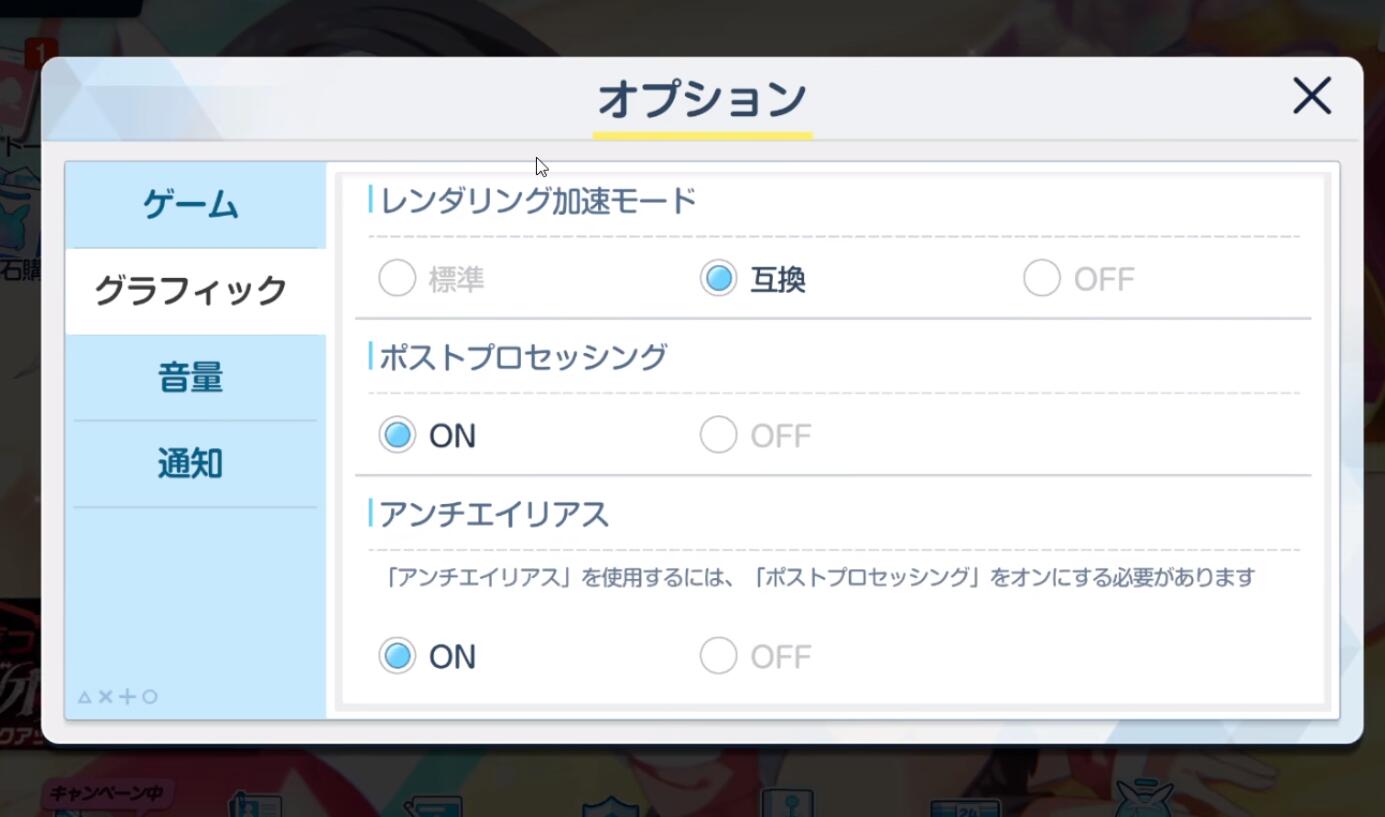The height and width of the screenshot is (817, 1385).
Task: Click the 24 calendar icon in bottom bar
Action: 965,808
